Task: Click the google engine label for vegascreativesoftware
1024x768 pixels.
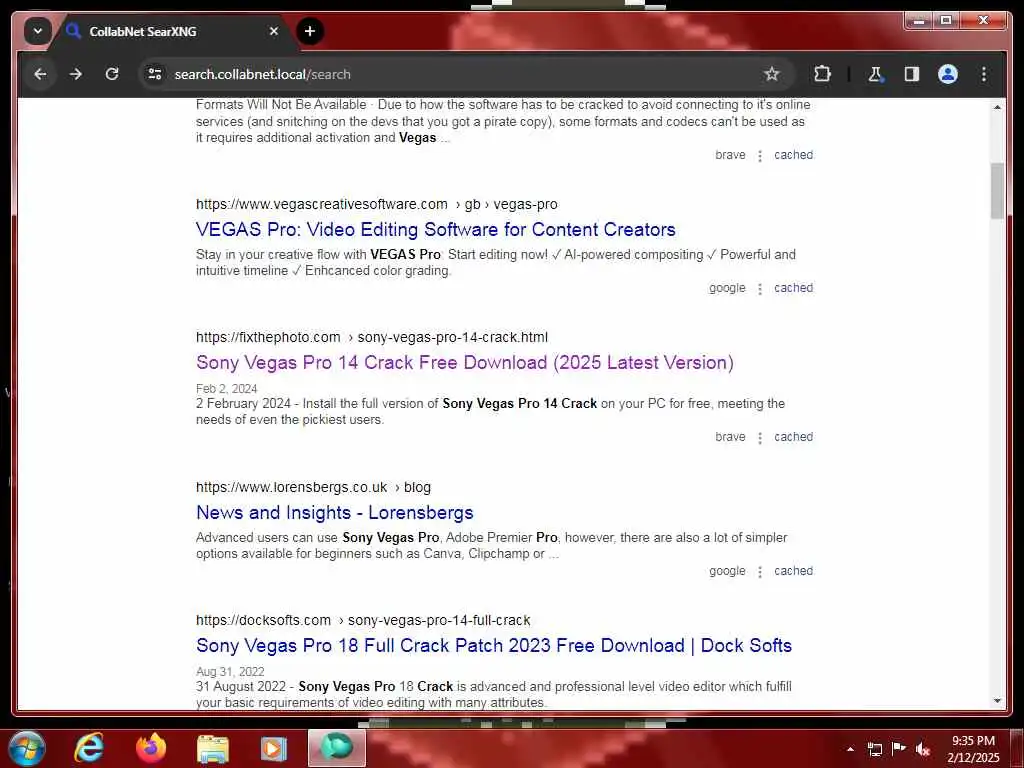Action: point(727,288)
